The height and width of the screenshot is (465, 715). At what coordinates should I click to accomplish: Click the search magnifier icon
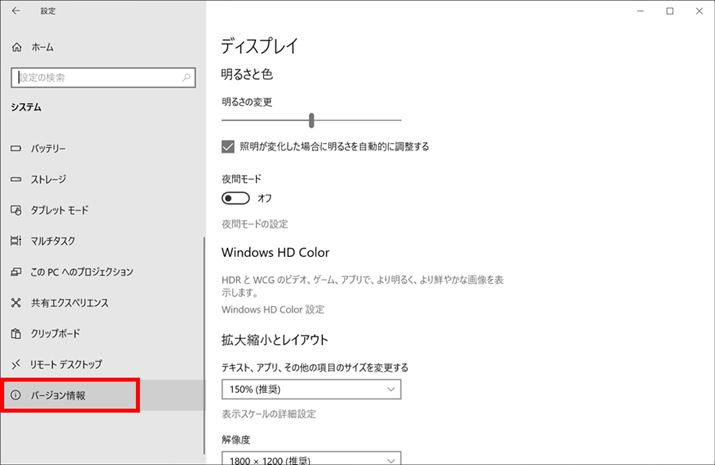(186, 77)
